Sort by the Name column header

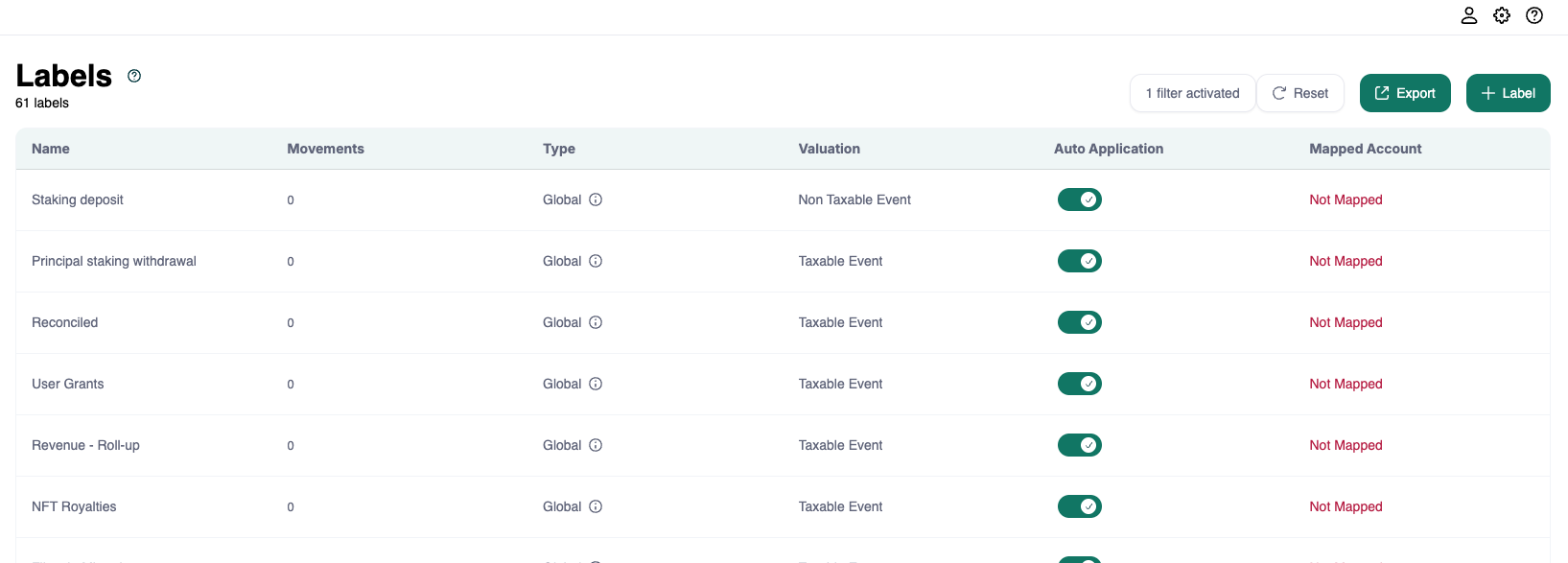(x=51, y=149)
